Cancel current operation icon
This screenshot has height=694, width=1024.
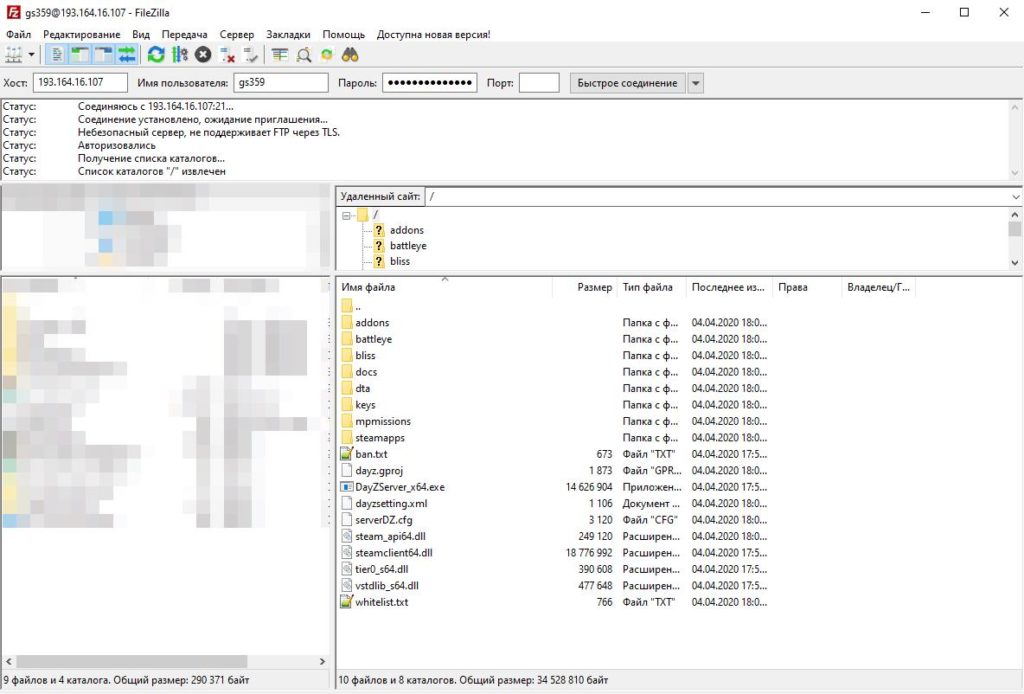click(x=203, y=54)
